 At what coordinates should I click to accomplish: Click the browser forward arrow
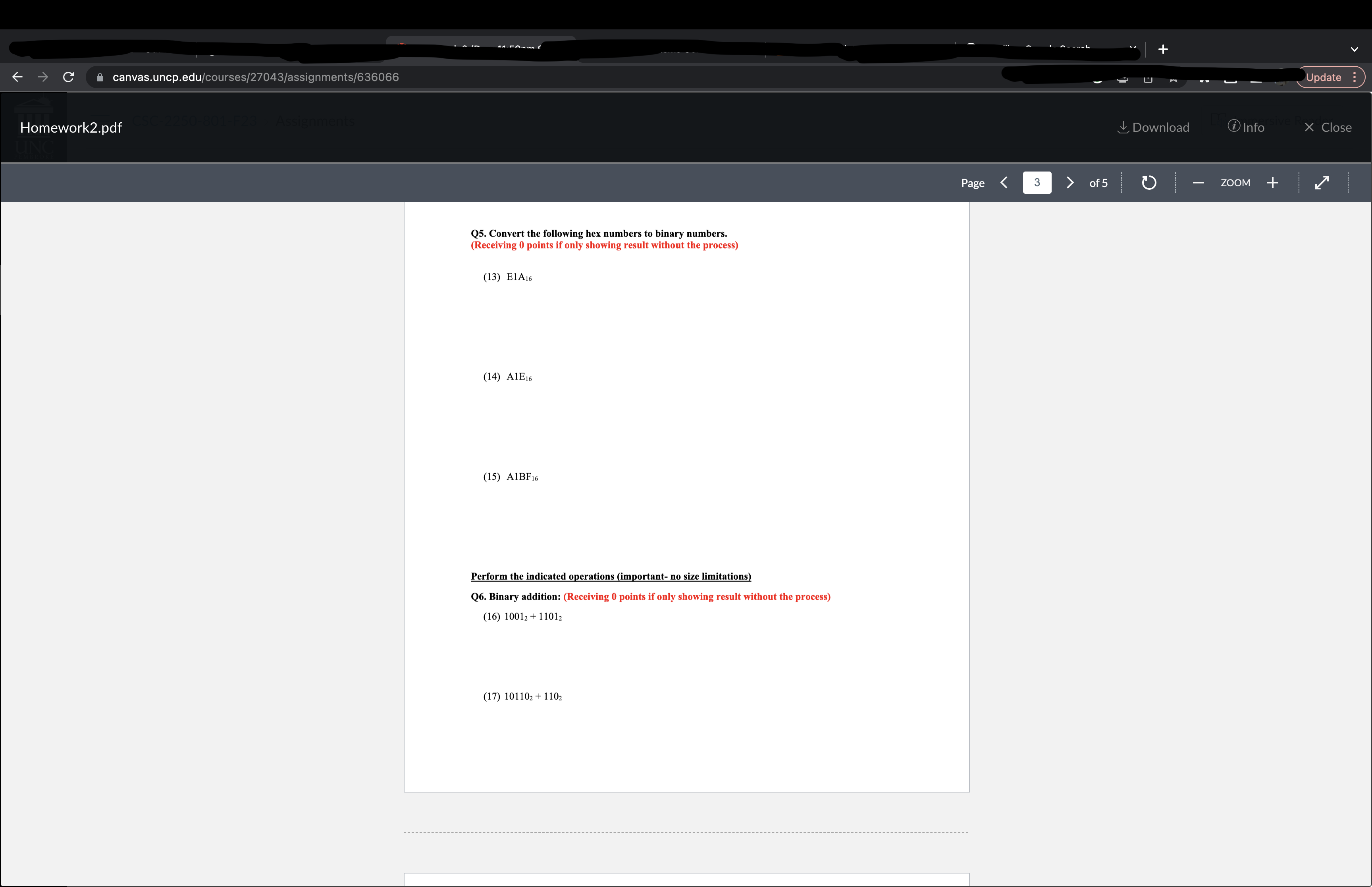point(42,77)
